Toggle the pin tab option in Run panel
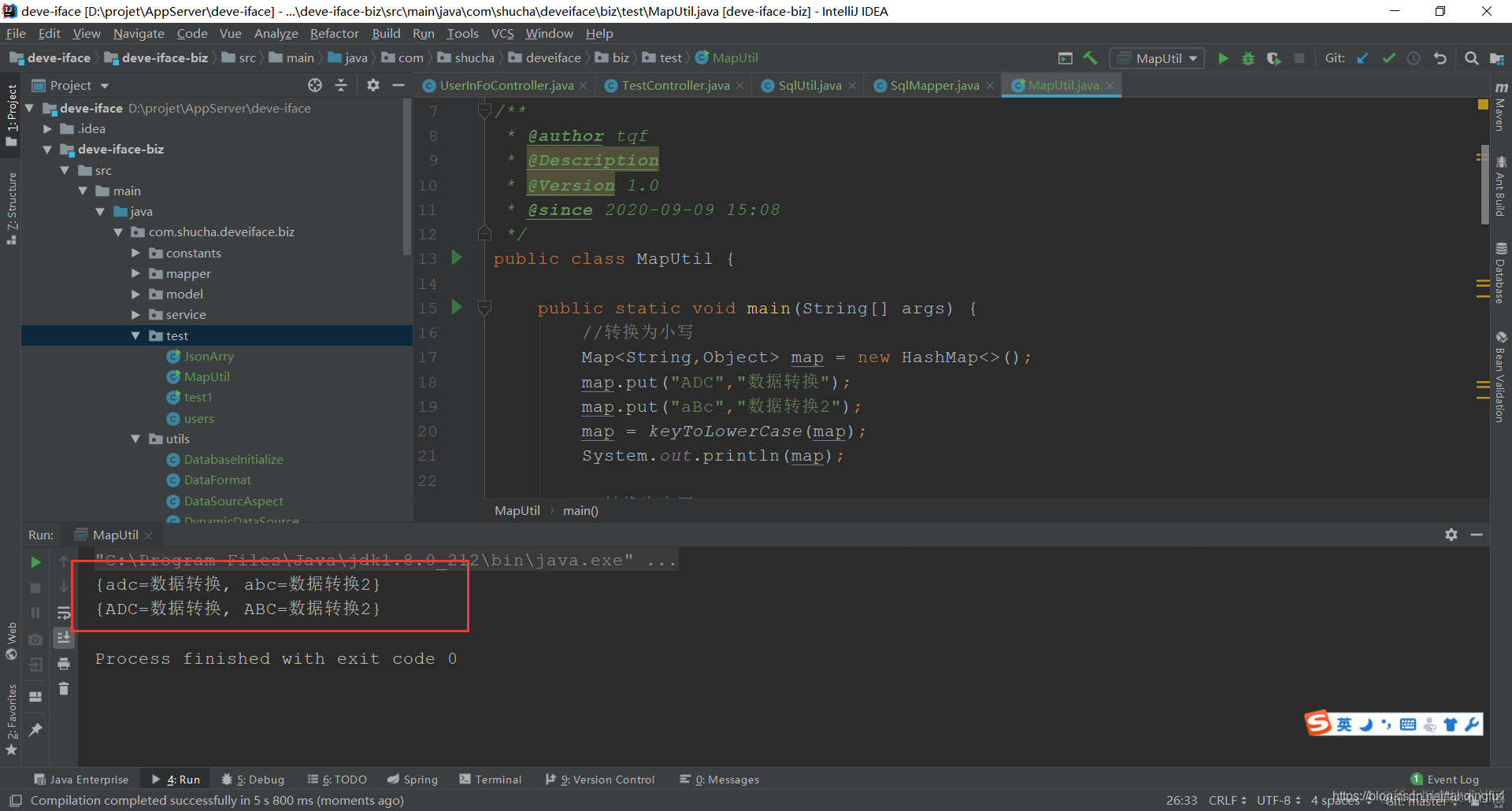The image size is (1512, 811). click(x=35, y=730)
